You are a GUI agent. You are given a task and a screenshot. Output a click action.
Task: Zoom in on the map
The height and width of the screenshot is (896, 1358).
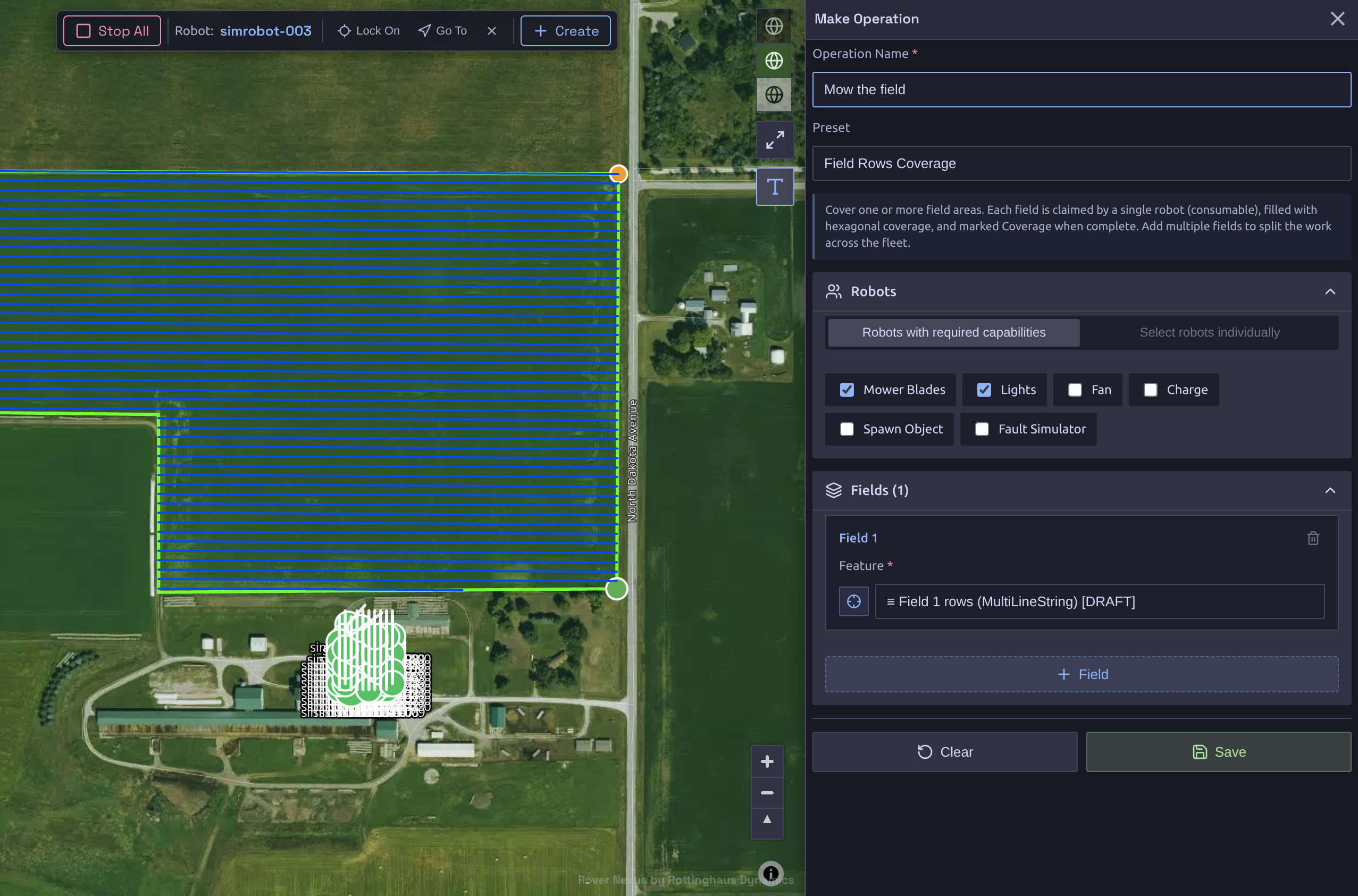pos(767,761)
